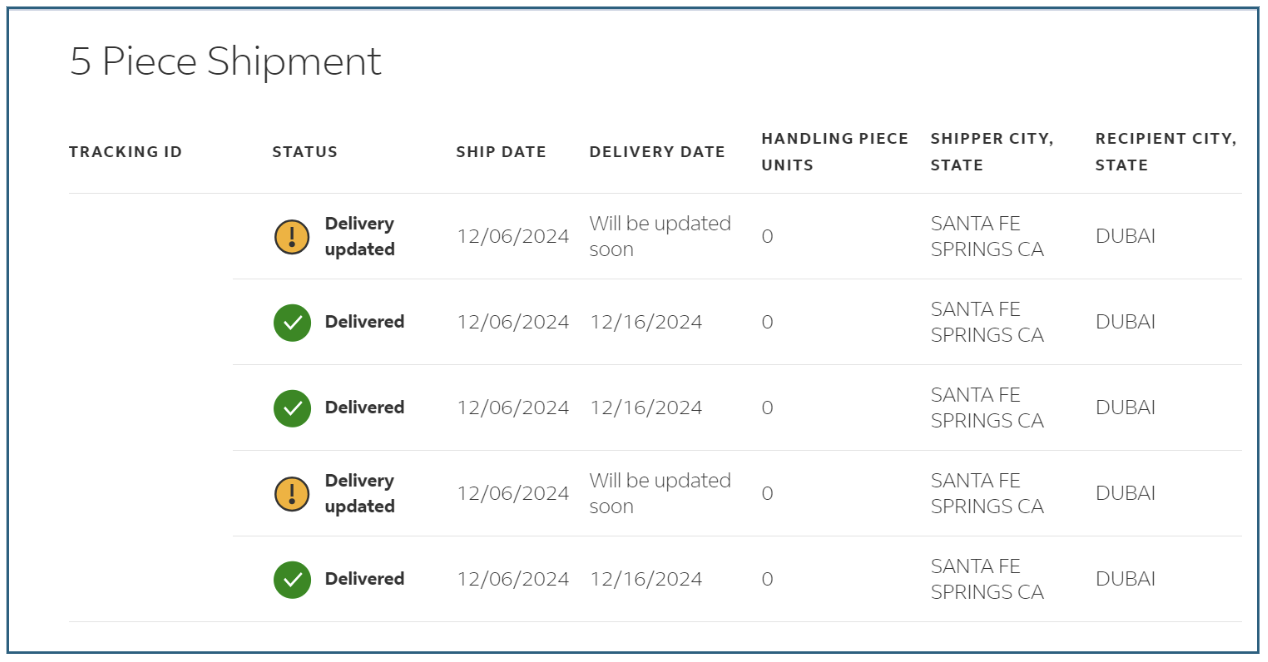Click the Tracking ID column header
Screen dimensions: 1268x662
tap(126, 152)
